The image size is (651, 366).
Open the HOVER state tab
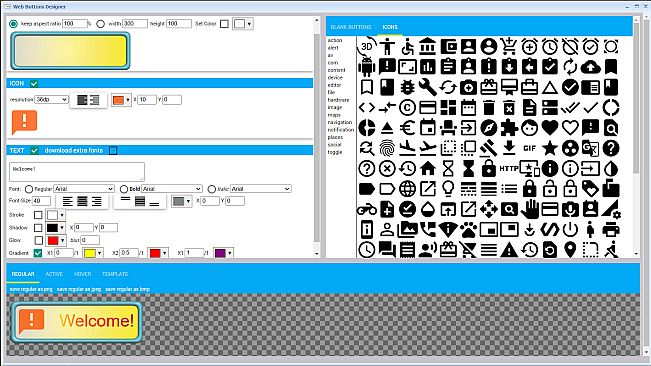click(x=83, y=274)
